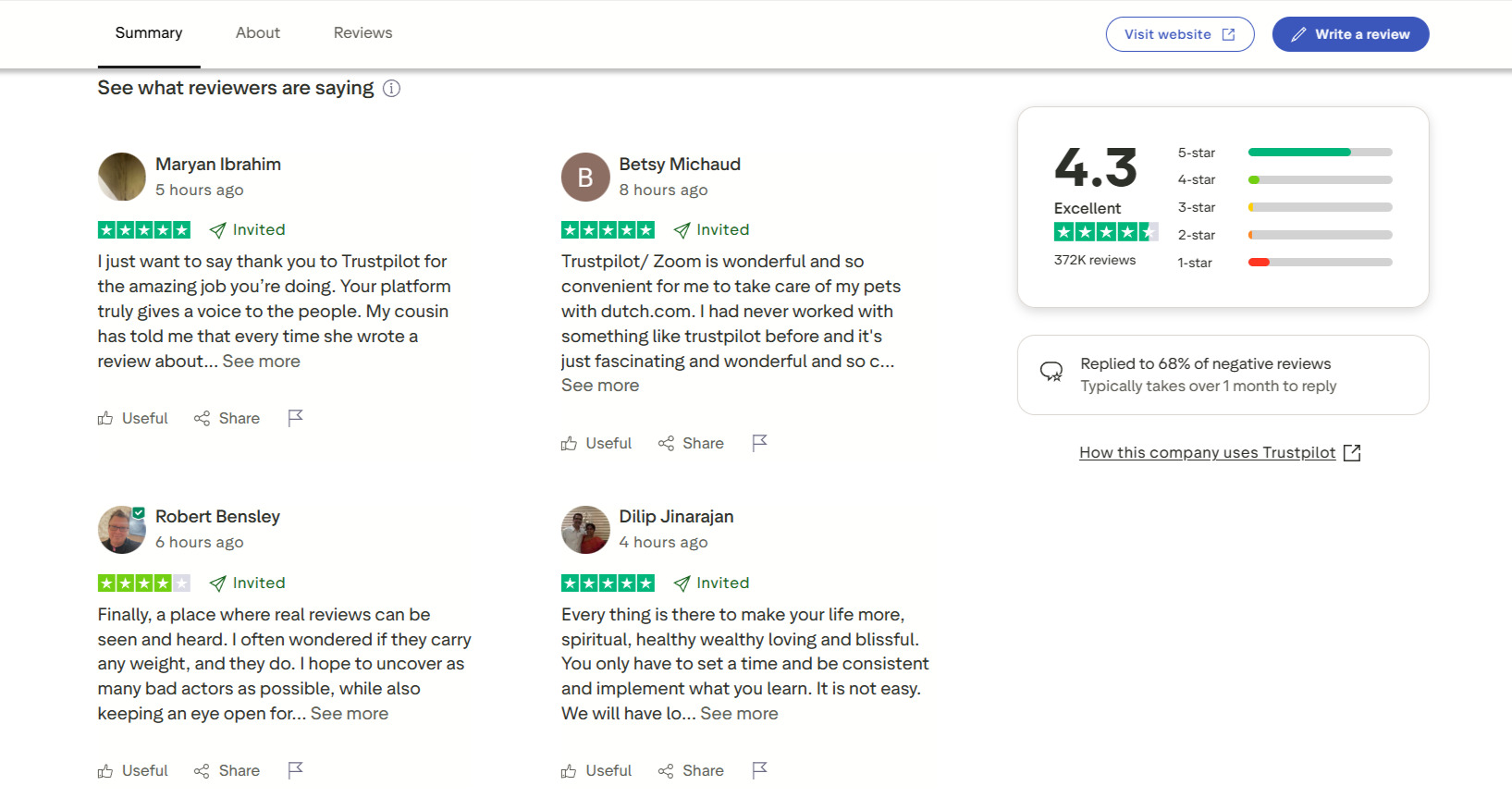Click Invited badge on Maryan Ibrahim's review
Viewport: 1512px width, 810px height.
click(248, 230)
